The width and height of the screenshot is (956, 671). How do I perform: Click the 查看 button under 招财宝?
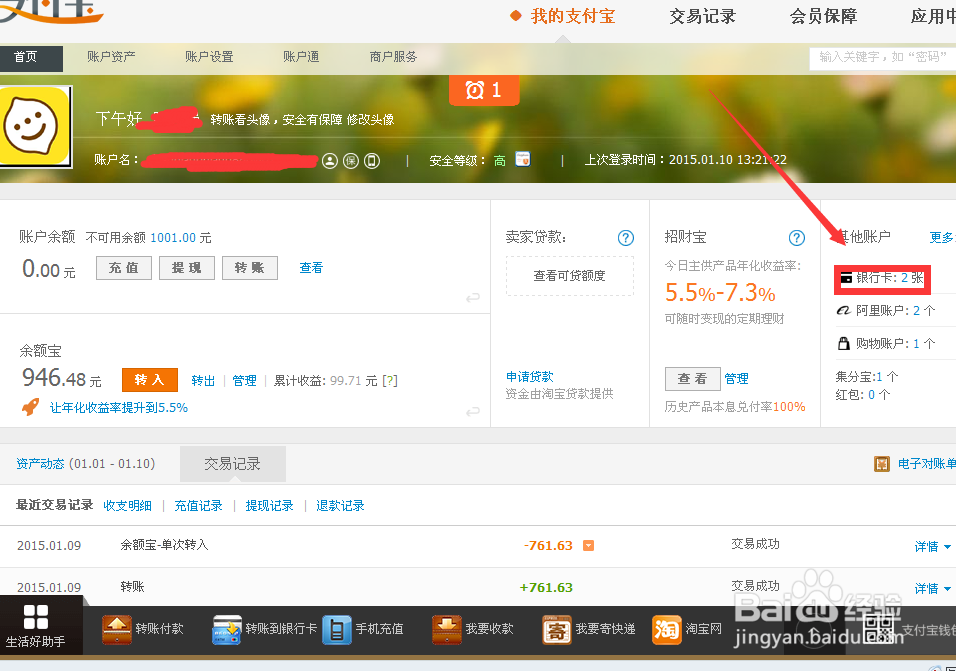tap(693, 379)
